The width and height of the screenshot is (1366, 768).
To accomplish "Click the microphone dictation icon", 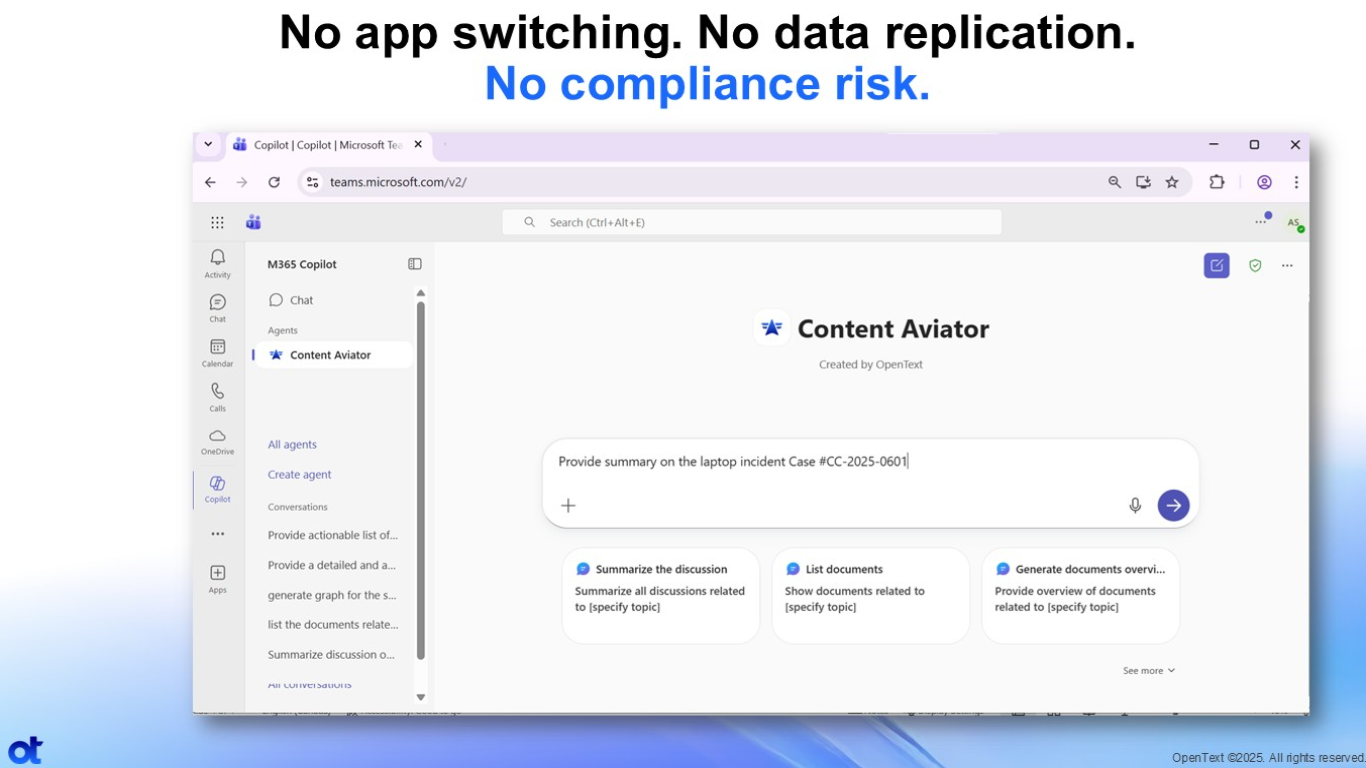I will 1135,505.
